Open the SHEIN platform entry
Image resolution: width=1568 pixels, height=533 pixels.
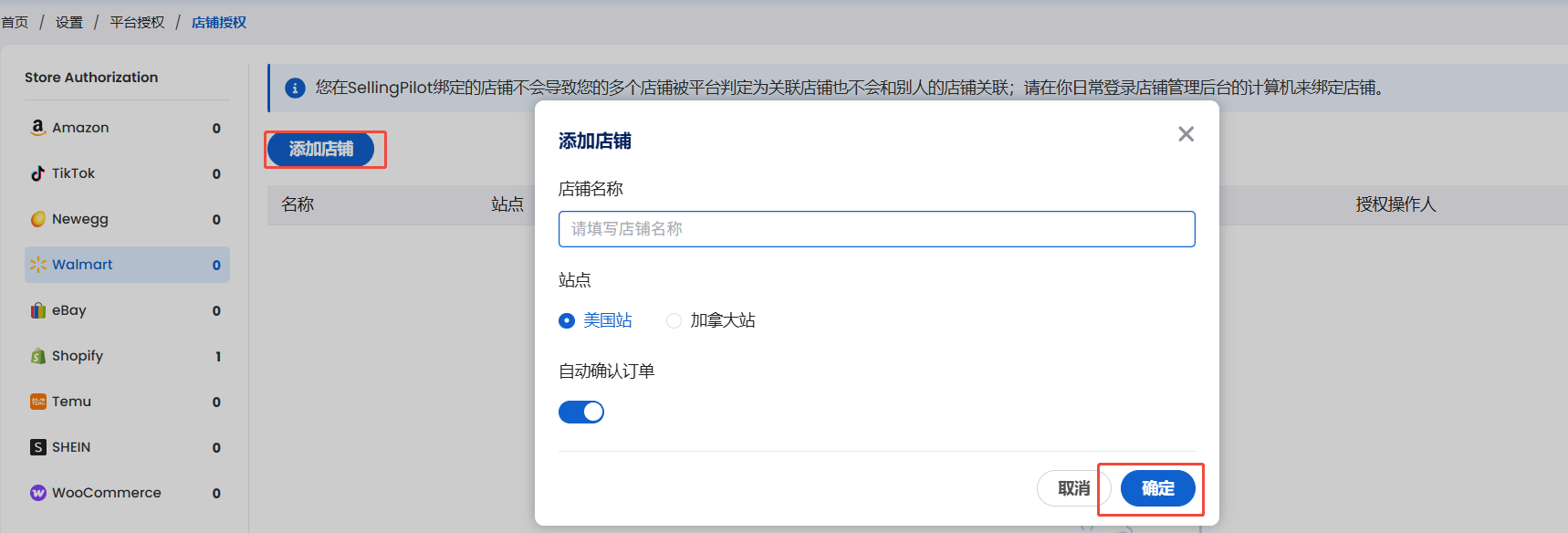click(127, 447)
